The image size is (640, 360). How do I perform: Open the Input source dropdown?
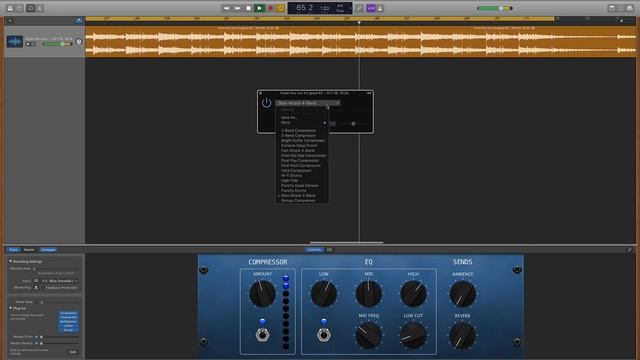[x=60, y=281]
